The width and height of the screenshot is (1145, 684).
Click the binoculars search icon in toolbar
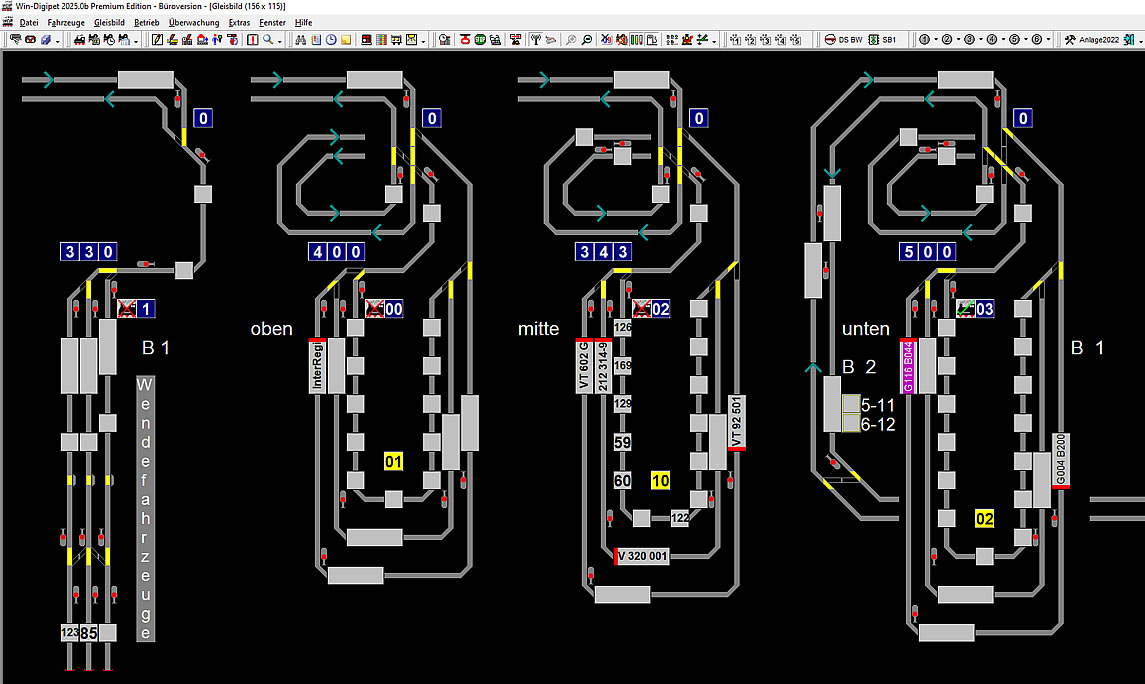coord(300,40)
